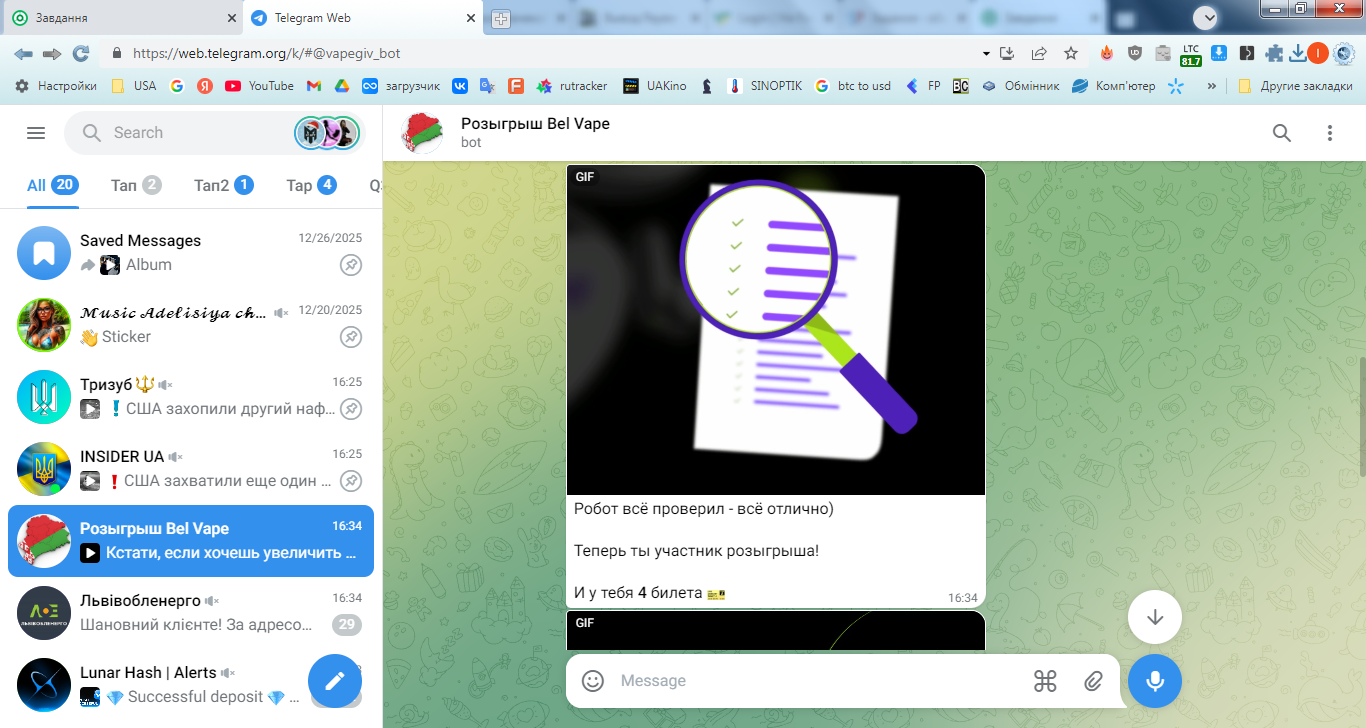Open the Другие закладки bookmarks folder
The height and width of the screenshot is (728, 1366).
[1295, 86]
